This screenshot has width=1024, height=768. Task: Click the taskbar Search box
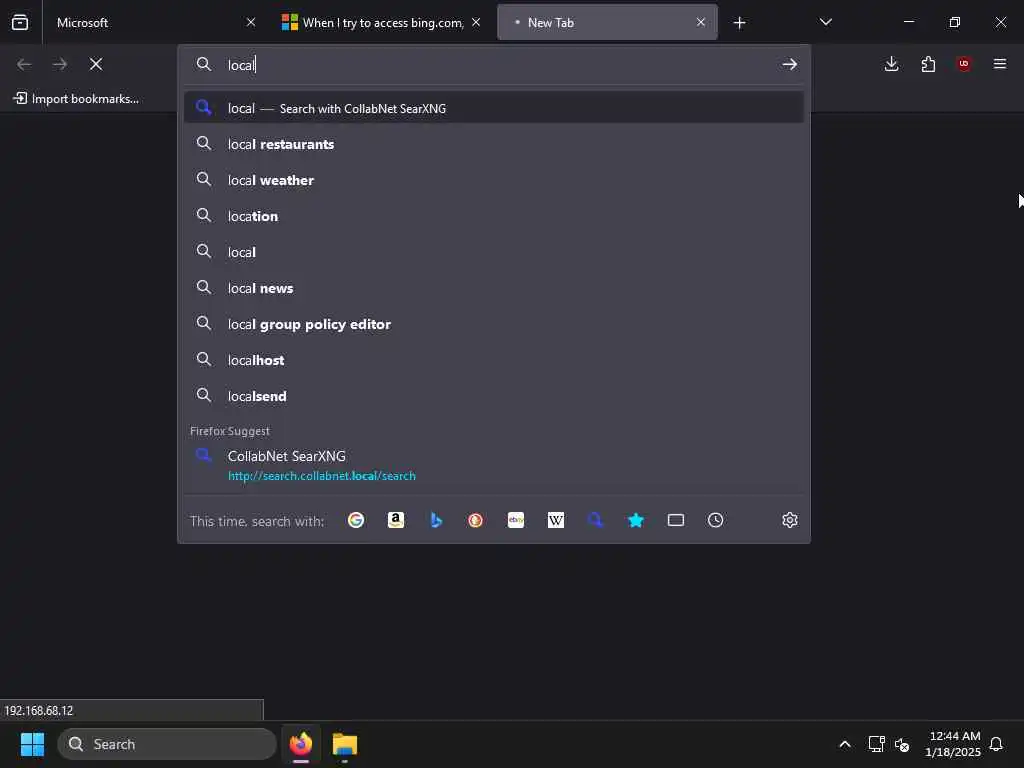(x=167, y=744)
